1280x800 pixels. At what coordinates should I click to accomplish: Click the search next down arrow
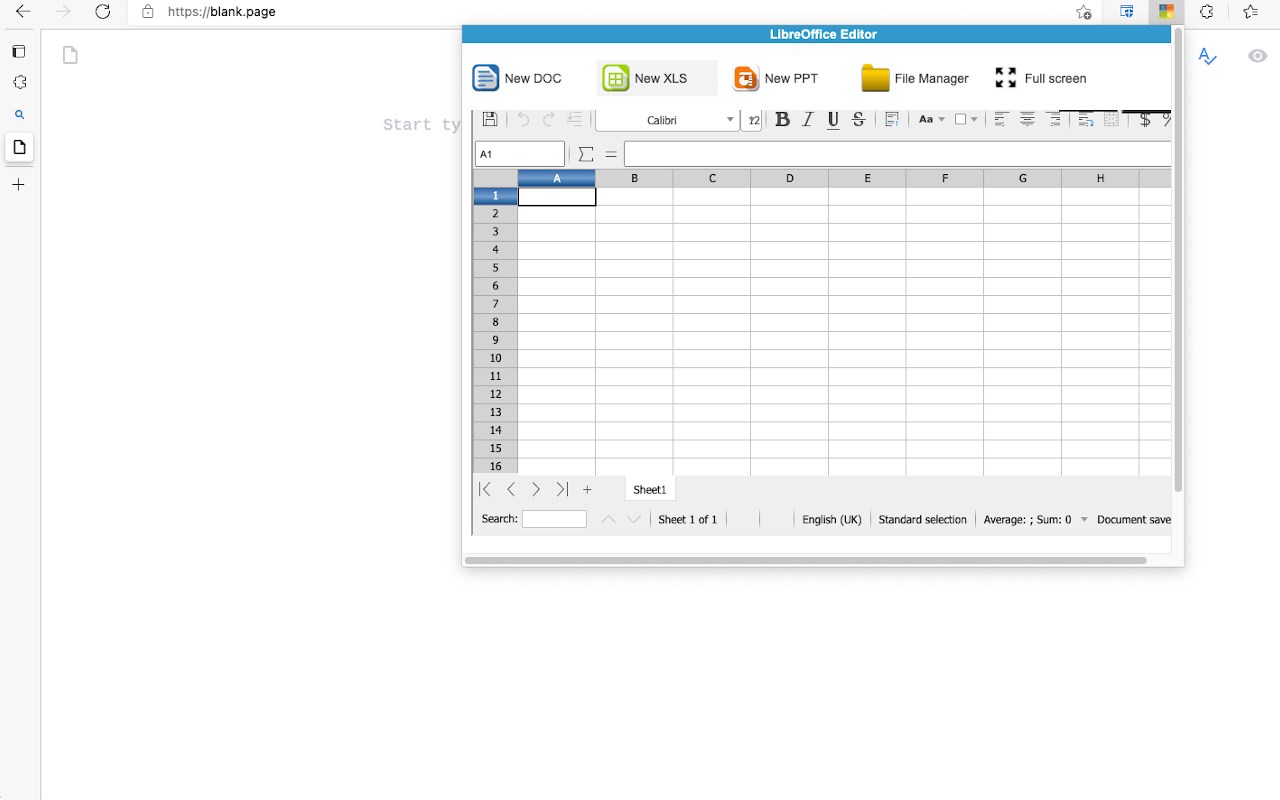point(633,519)
